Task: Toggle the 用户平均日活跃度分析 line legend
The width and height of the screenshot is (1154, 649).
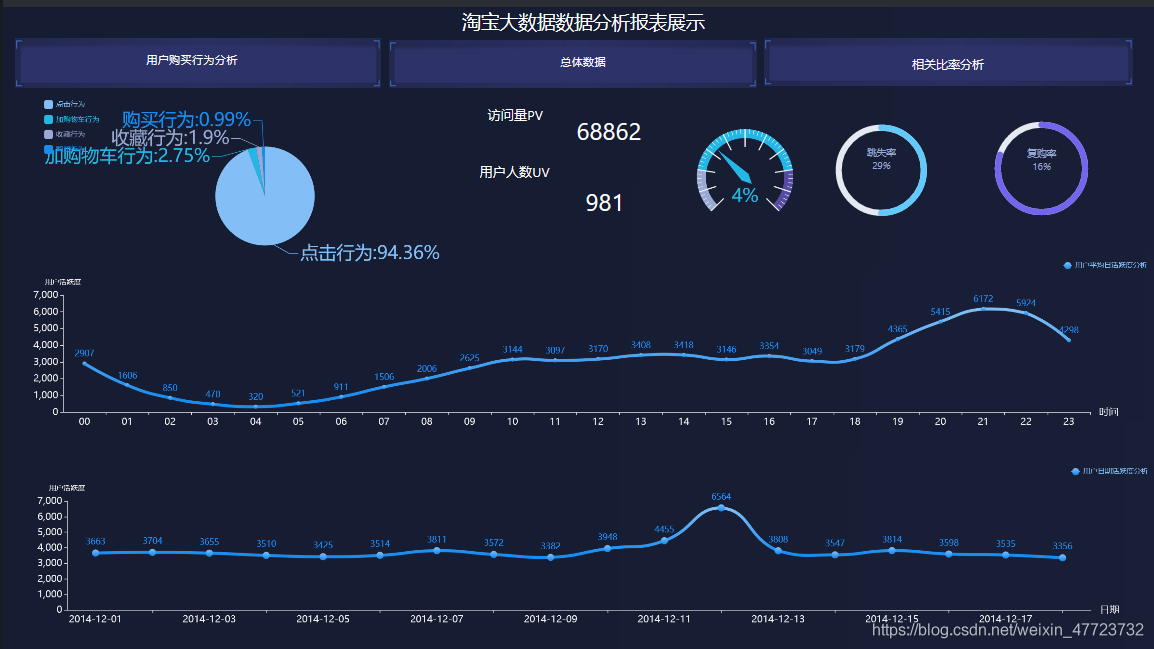Action: [x=1105, y=265]
